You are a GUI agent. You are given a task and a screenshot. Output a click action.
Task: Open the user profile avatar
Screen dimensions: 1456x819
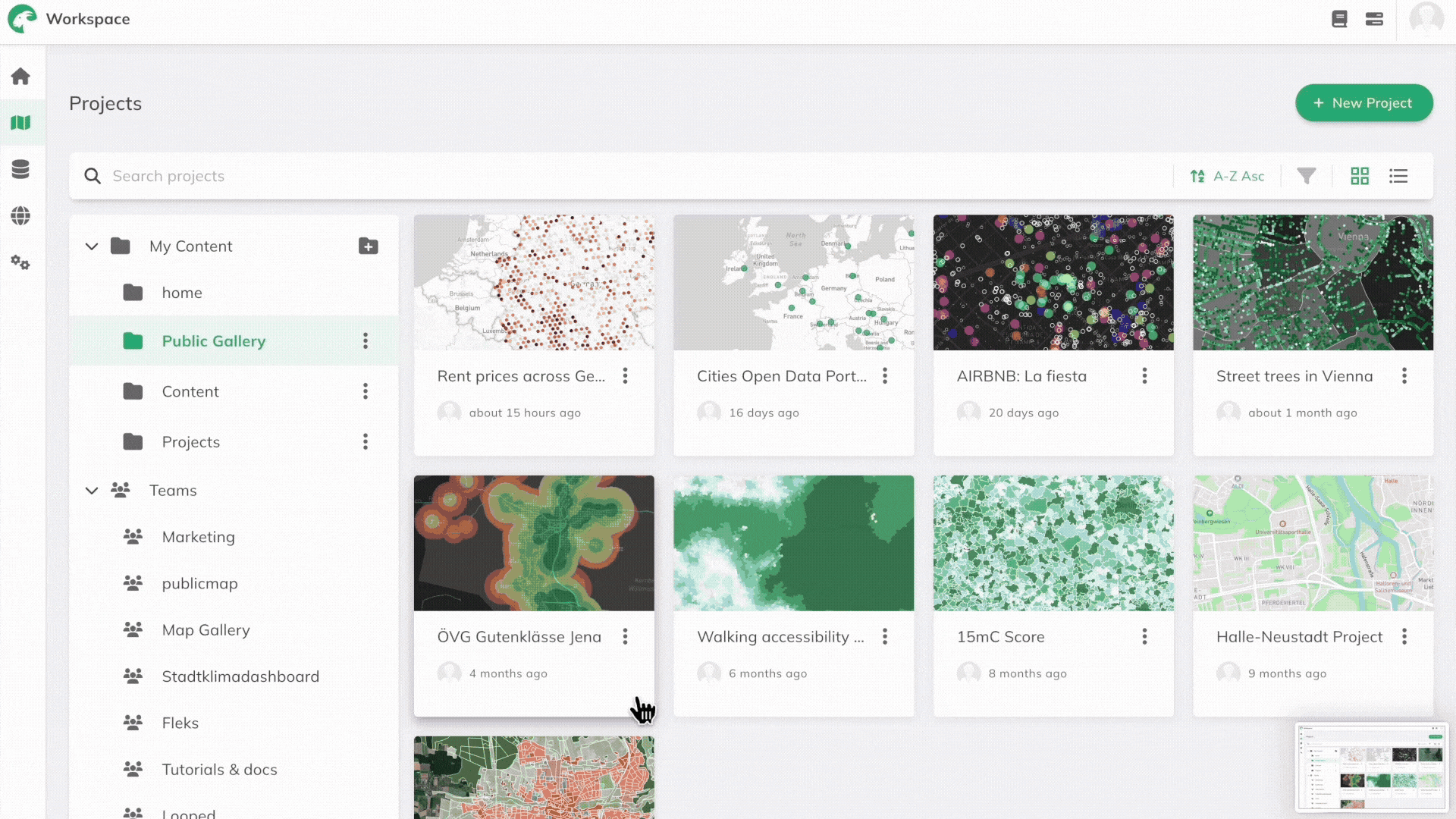coord(1426,19)
